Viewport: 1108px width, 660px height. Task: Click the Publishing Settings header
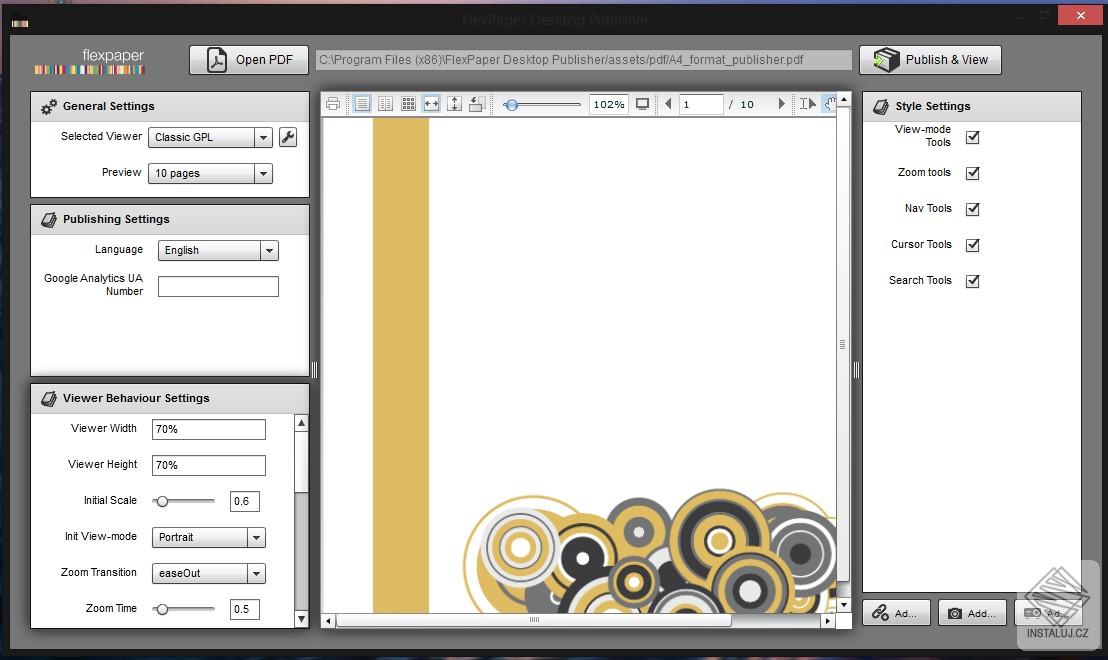[170, 219]
